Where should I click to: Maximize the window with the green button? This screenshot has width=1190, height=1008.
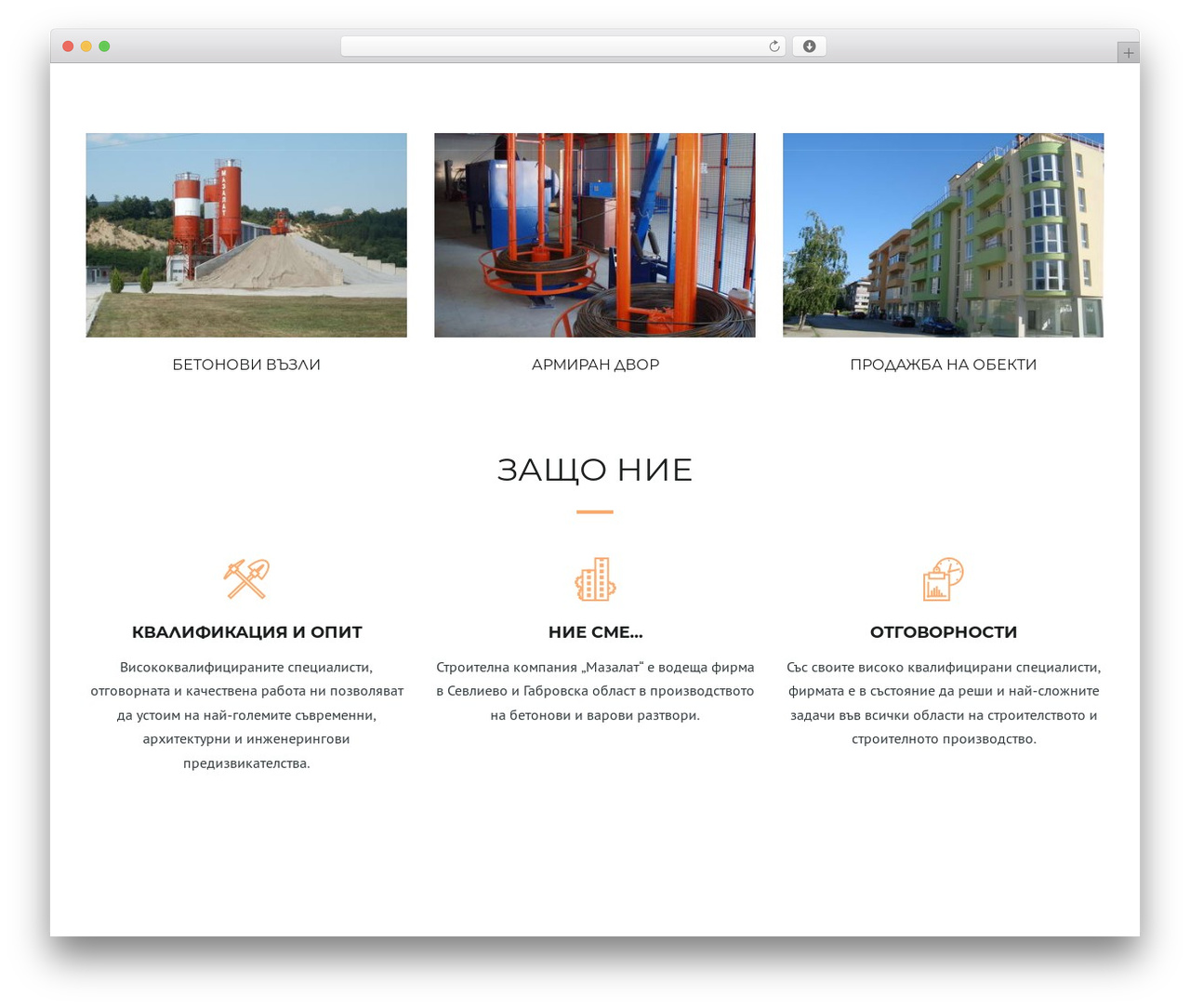[x=104, y=46]
